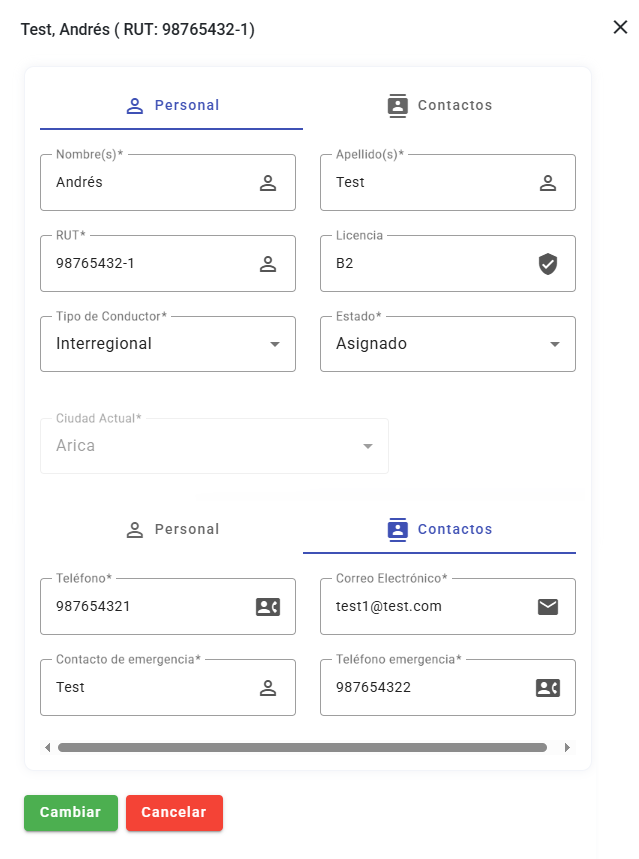Click the shield verification icon in Licencia field
The width and height of the screenshot is (639, 859).
(548, 263)
